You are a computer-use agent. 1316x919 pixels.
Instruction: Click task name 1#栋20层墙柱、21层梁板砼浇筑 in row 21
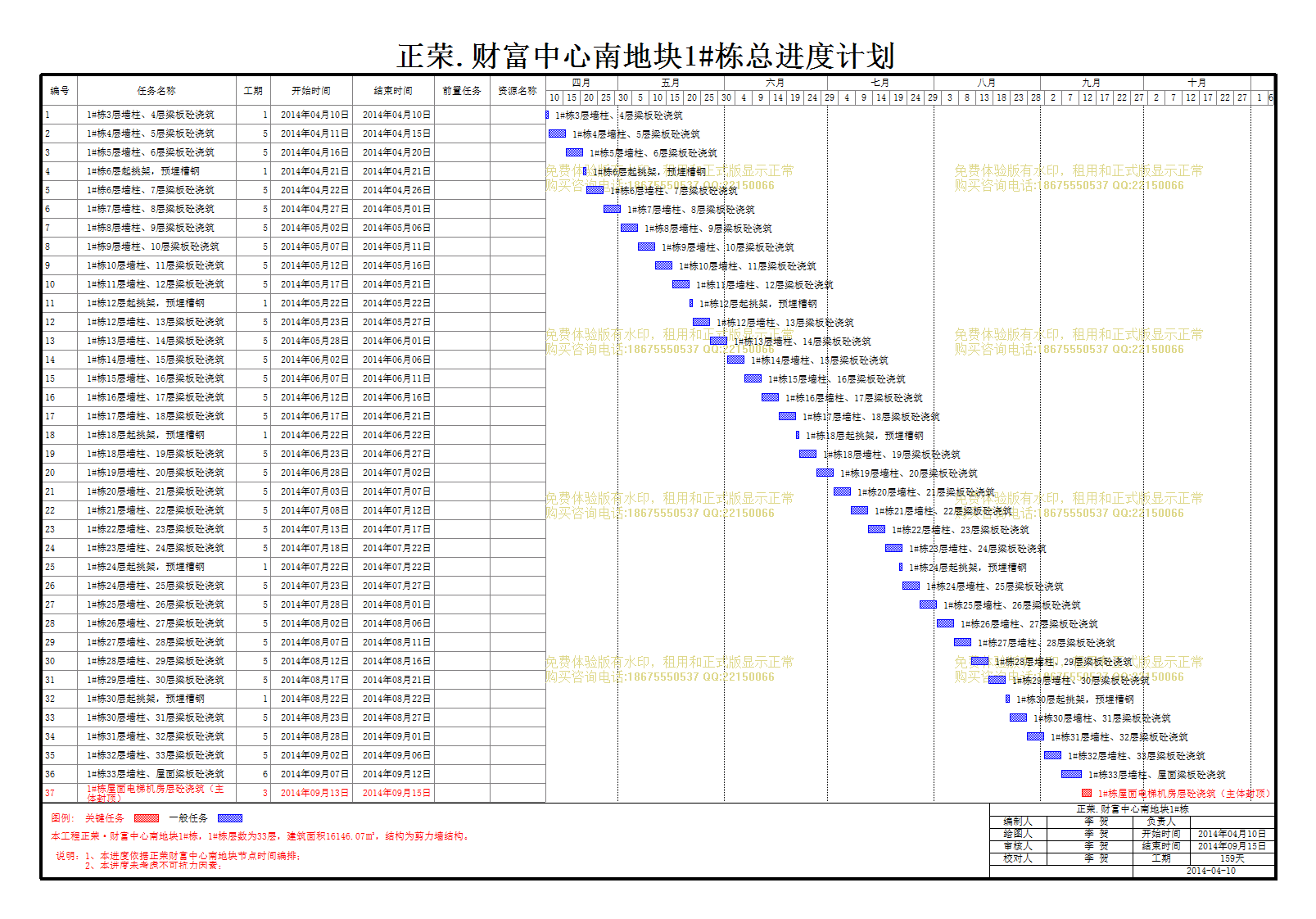coord(156,491)
